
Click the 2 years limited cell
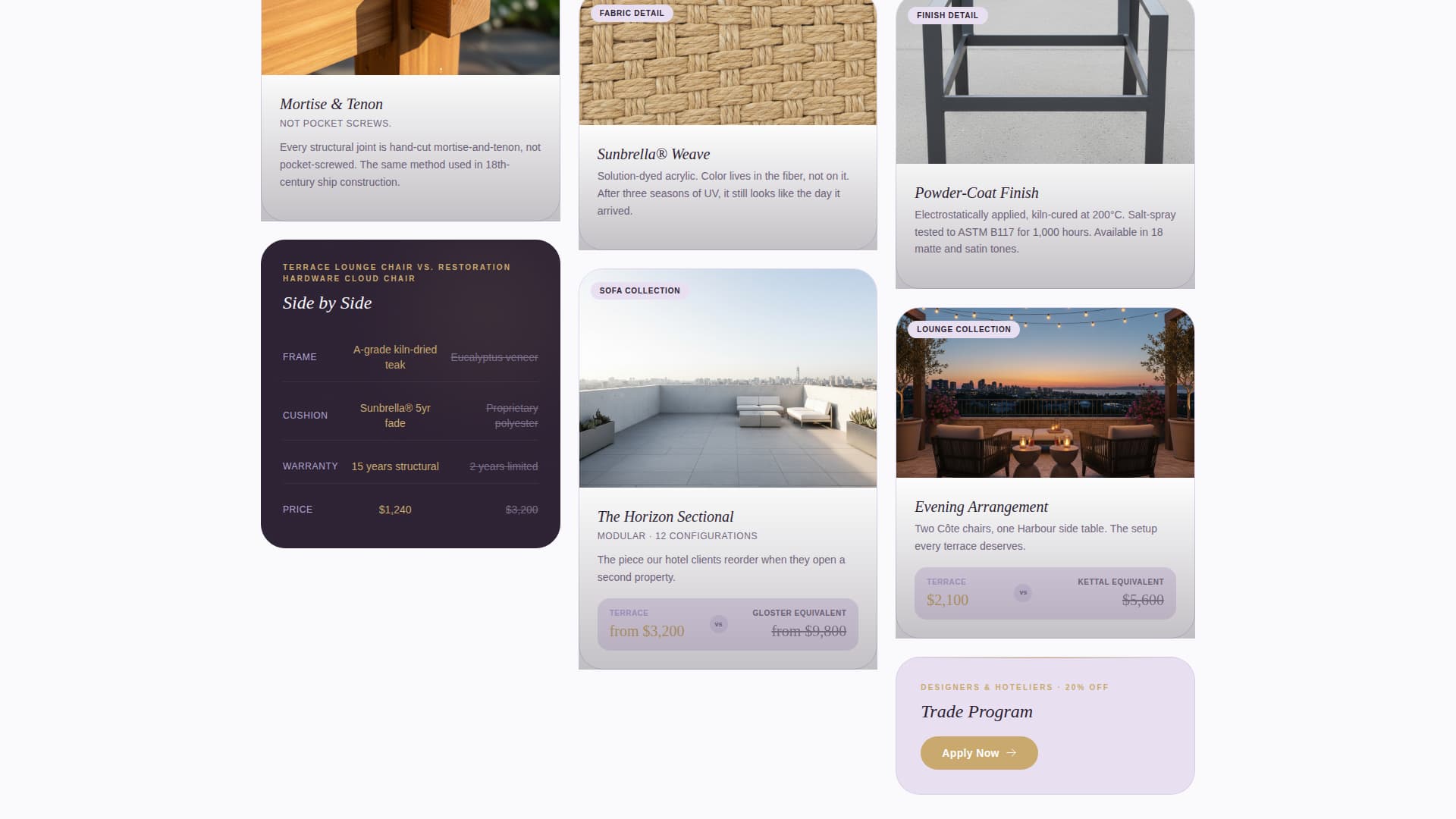[x=504, y=466]
